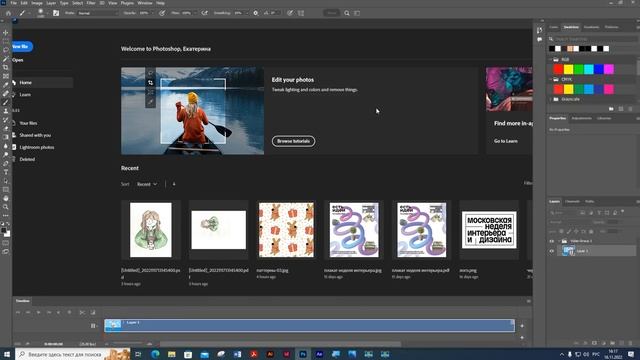Image resolution: width=640 pixels, height=360 pixels.
Task: Click the split at playhead scissors icon
Action: [82, 312]
